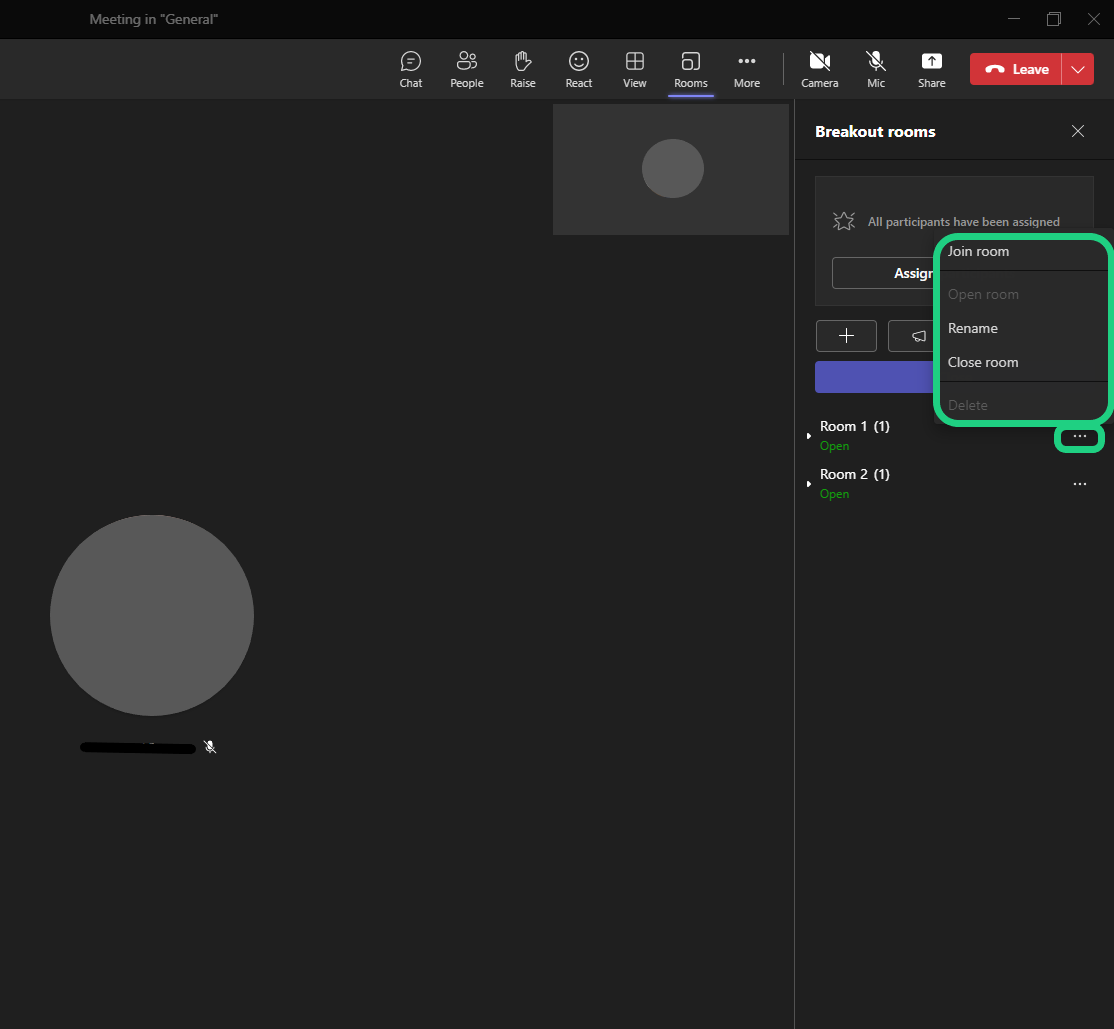This screenshot has width=1114, height=1029.
Task: Open the React emoji picker
Action: coord(578,69)
